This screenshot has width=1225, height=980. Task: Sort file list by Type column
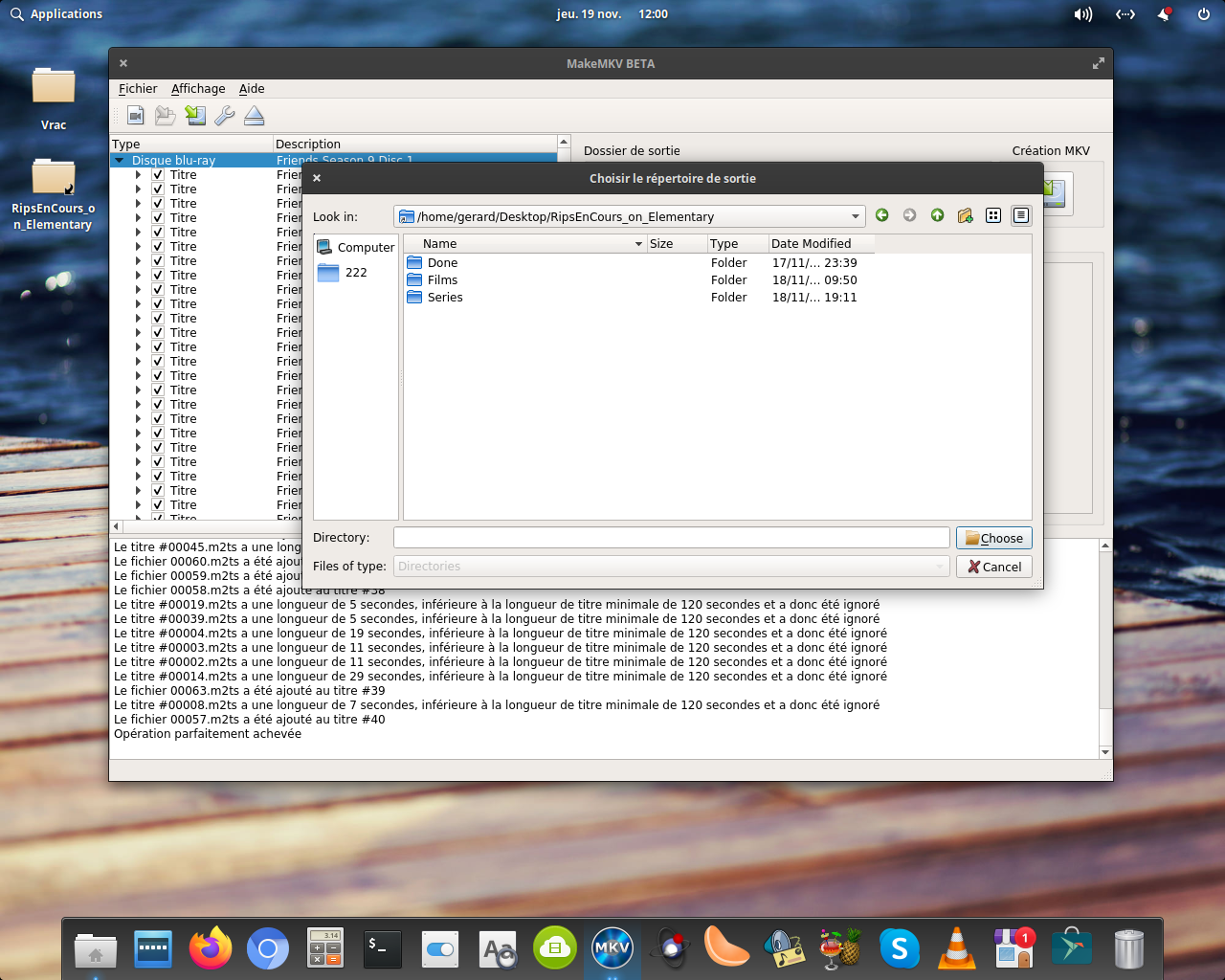[x=738, y=244]
